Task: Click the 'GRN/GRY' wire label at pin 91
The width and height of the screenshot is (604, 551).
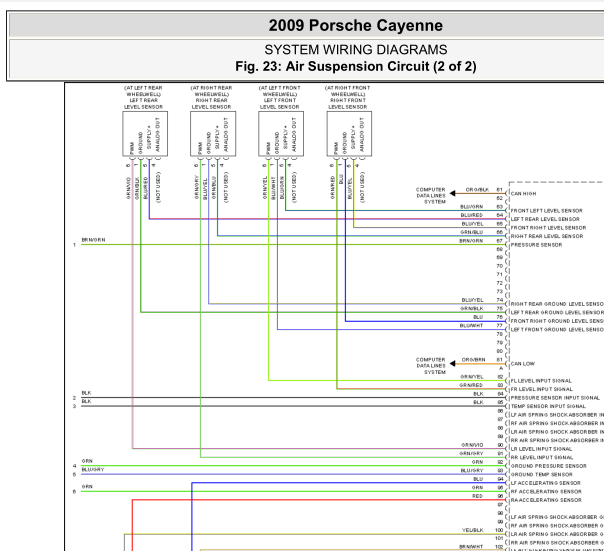Action: pos(471,454)
